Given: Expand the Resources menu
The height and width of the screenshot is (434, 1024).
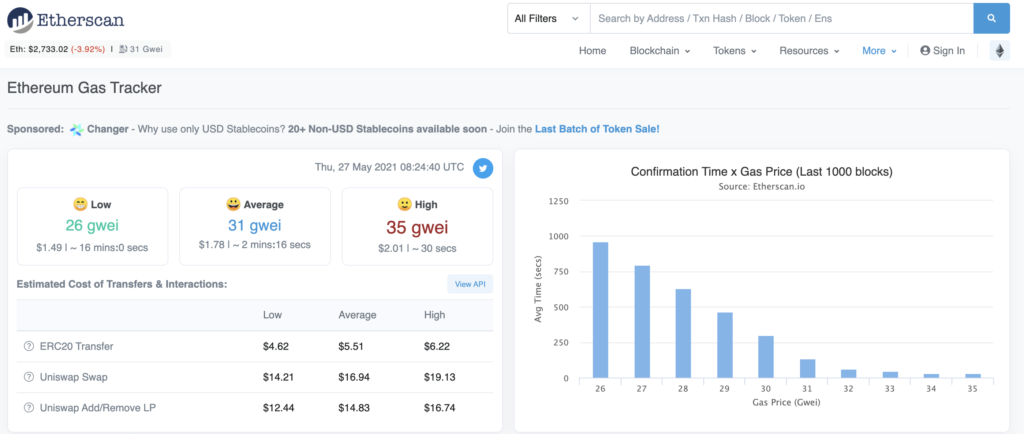Looking at the screenshot, I should [x=809, y=51].
